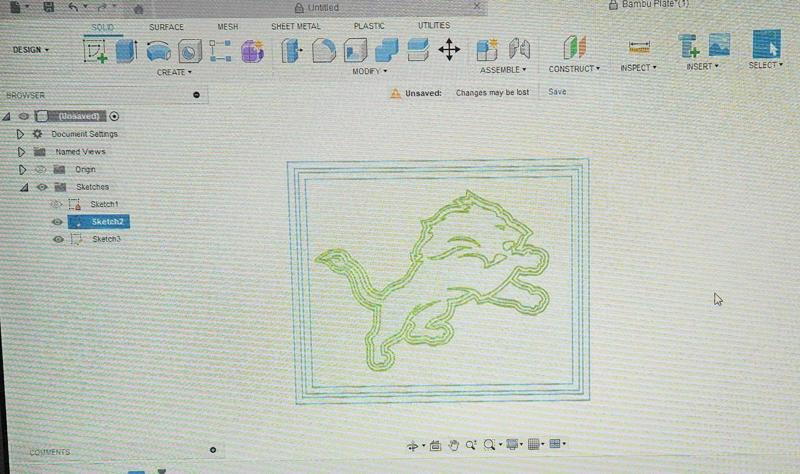Open the CONSTRUCT dropdown menu
800x474 pixels.
point(574,69)
